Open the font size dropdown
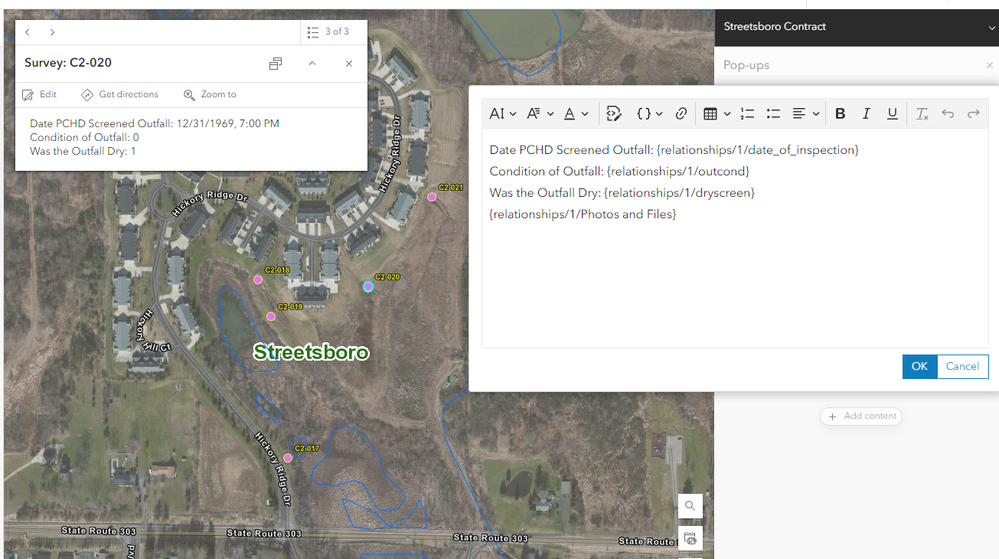Screen dimensions: 999x559 point(502,113)
